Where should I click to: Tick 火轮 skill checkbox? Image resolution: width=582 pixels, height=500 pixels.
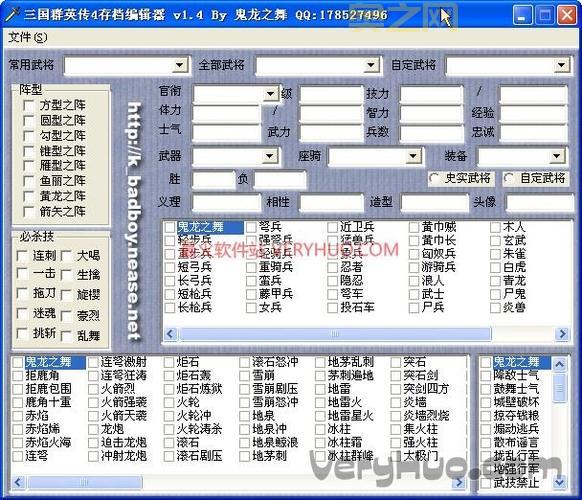click(169, 402)
